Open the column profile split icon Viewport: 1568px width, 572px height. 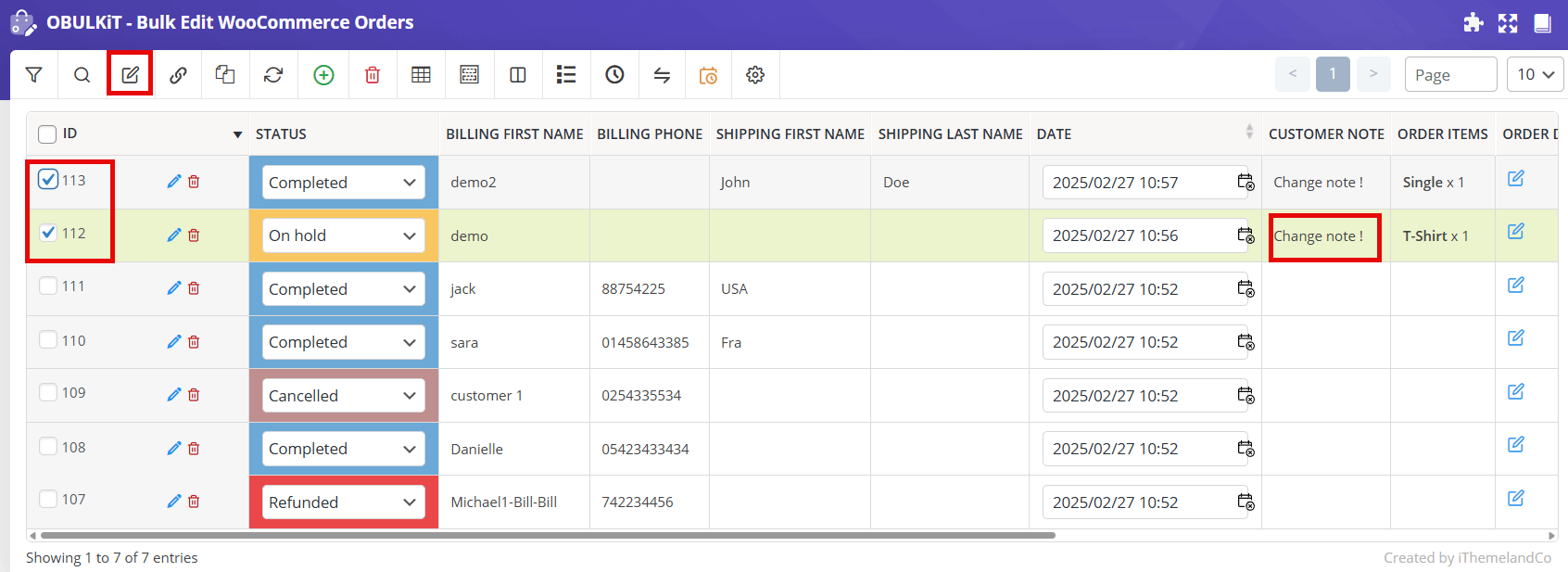point(518,75)
